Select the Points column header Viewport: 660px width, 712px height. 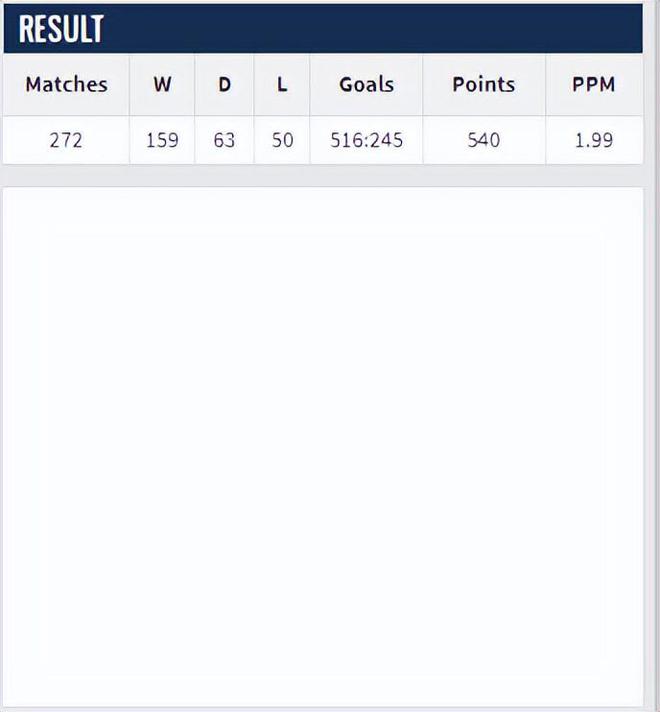(x=484, y=84)
